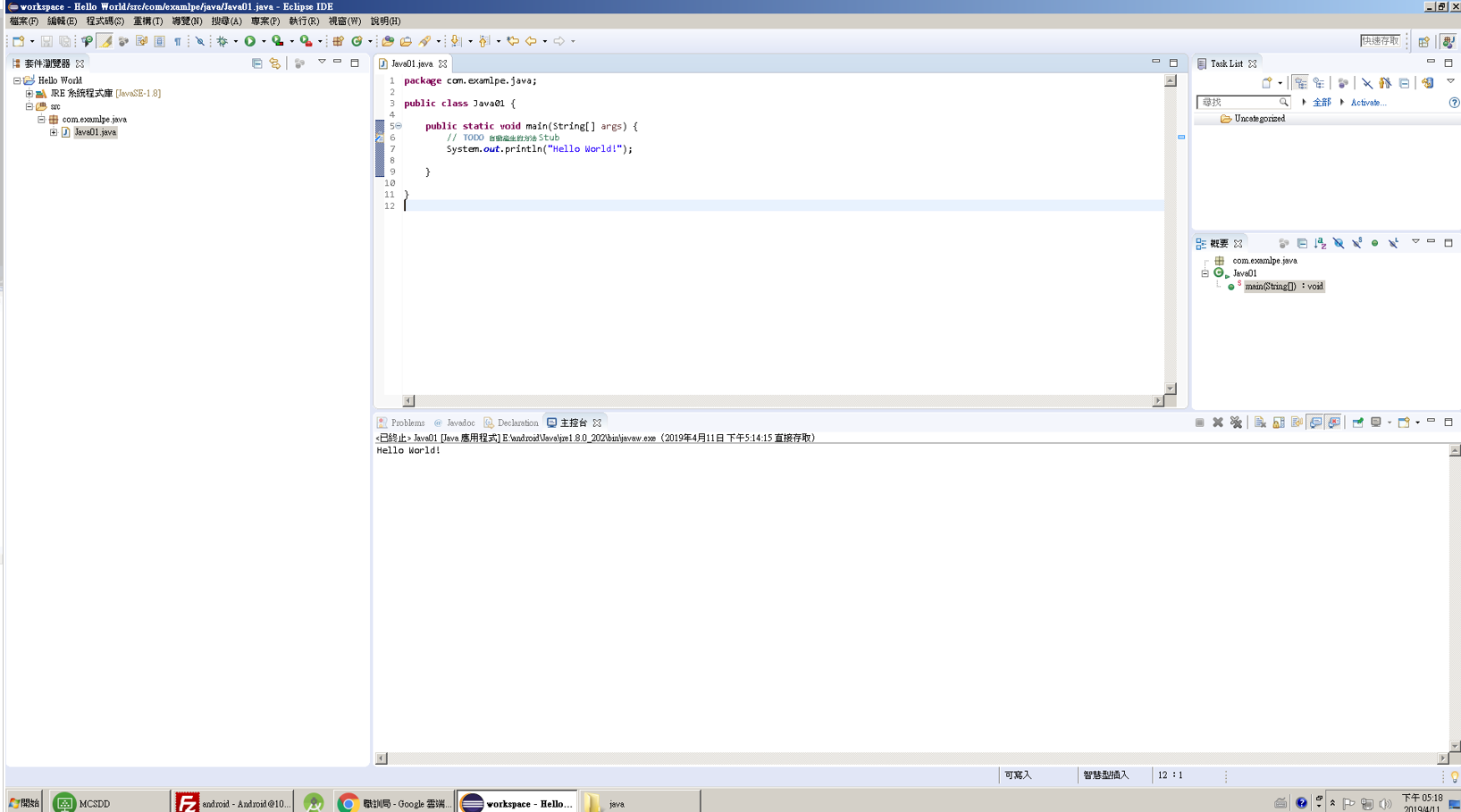
Task: Go to Previous Annotation icon
Action: coord(484,41)
